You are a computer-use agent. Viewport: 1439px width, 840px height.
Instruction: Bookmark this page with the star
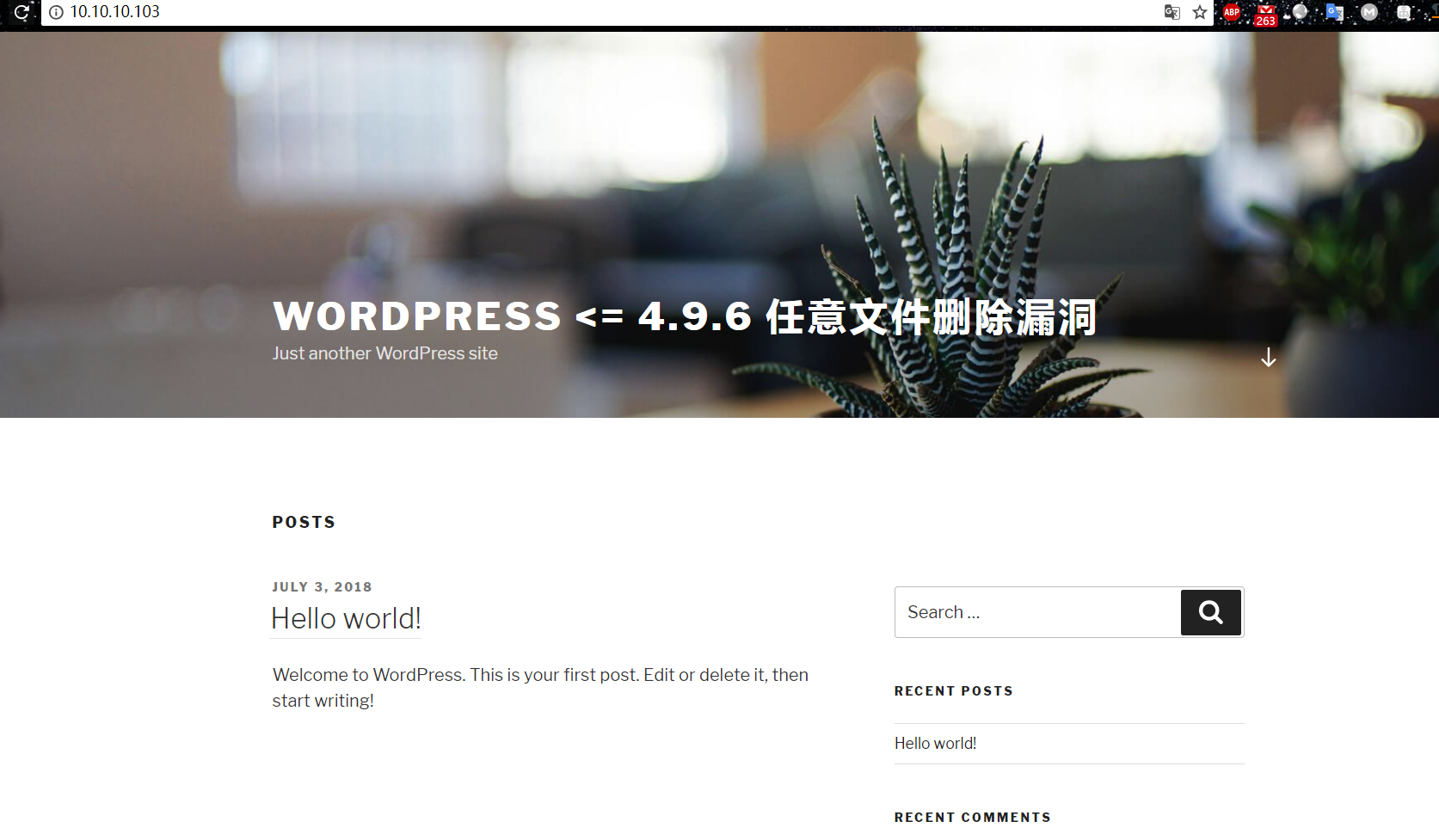[1200, 12]
